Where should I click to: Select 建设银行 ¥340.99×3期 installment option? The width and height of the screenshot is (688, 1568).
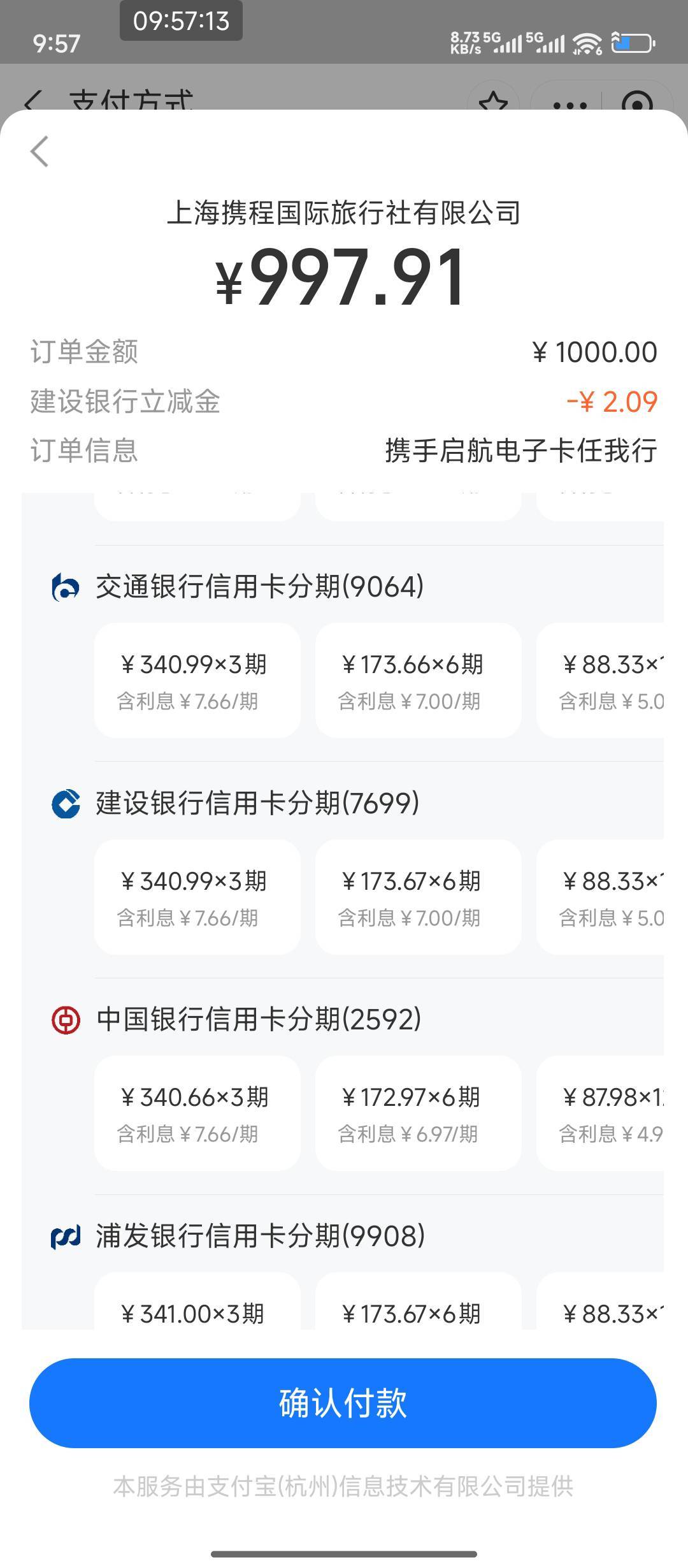[197, 897]
